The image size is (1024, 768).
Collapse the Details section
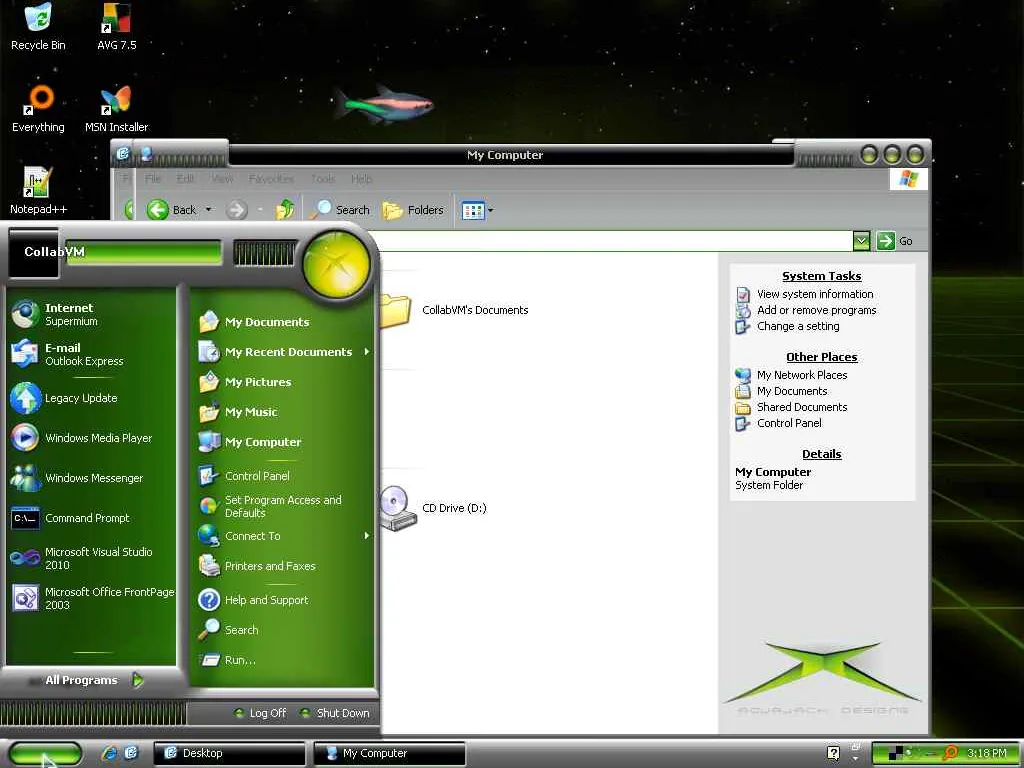(822, 454)
